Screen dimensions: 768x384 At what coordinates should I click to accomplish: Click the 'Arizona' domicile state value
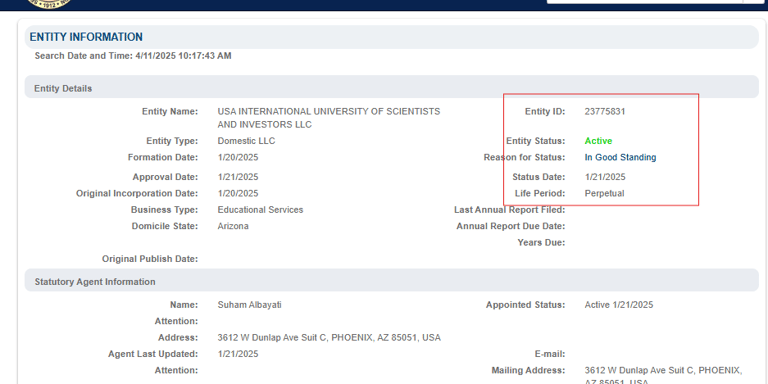233,226
